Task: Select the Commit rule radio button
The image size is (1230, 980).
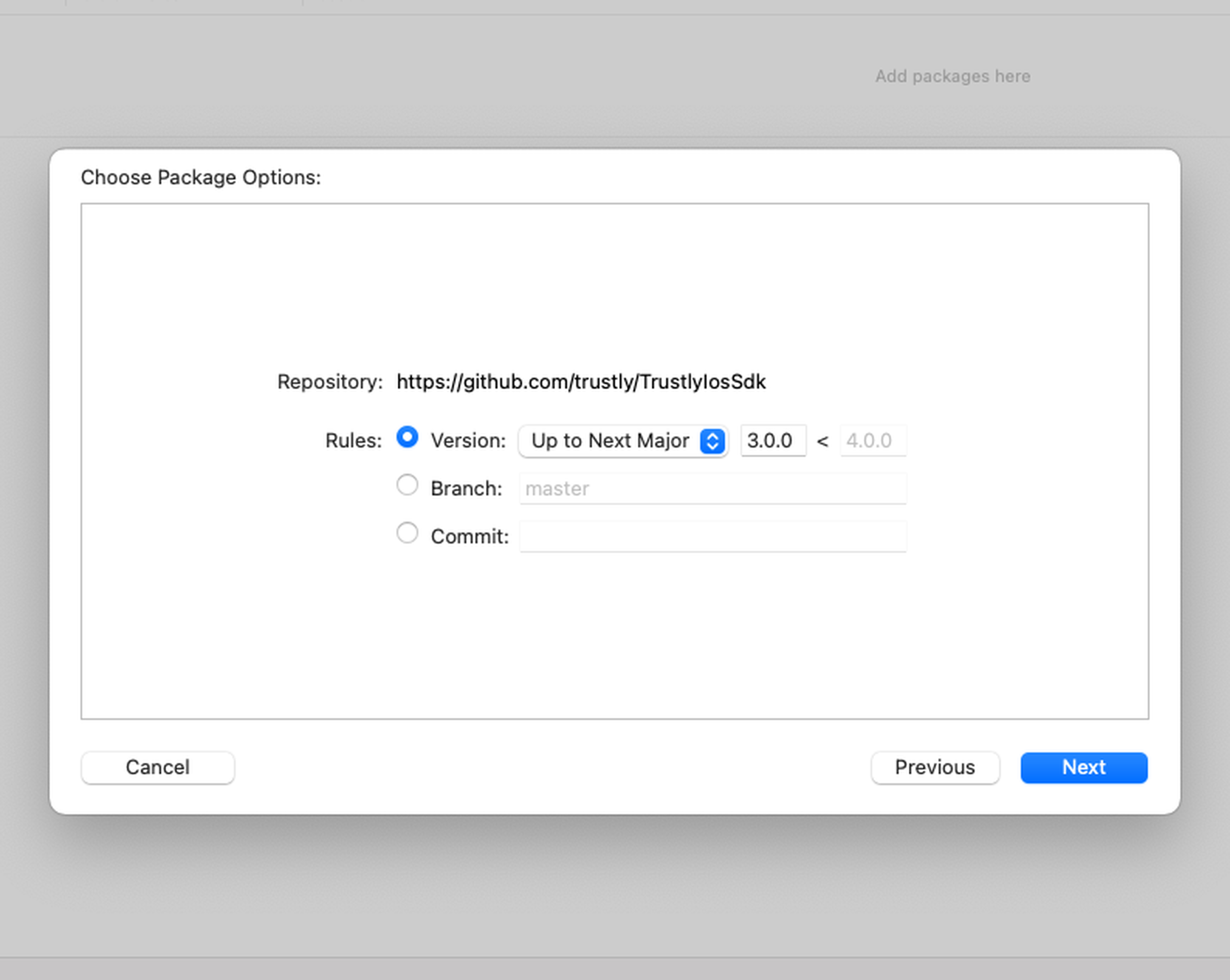Action: [407, 533]
